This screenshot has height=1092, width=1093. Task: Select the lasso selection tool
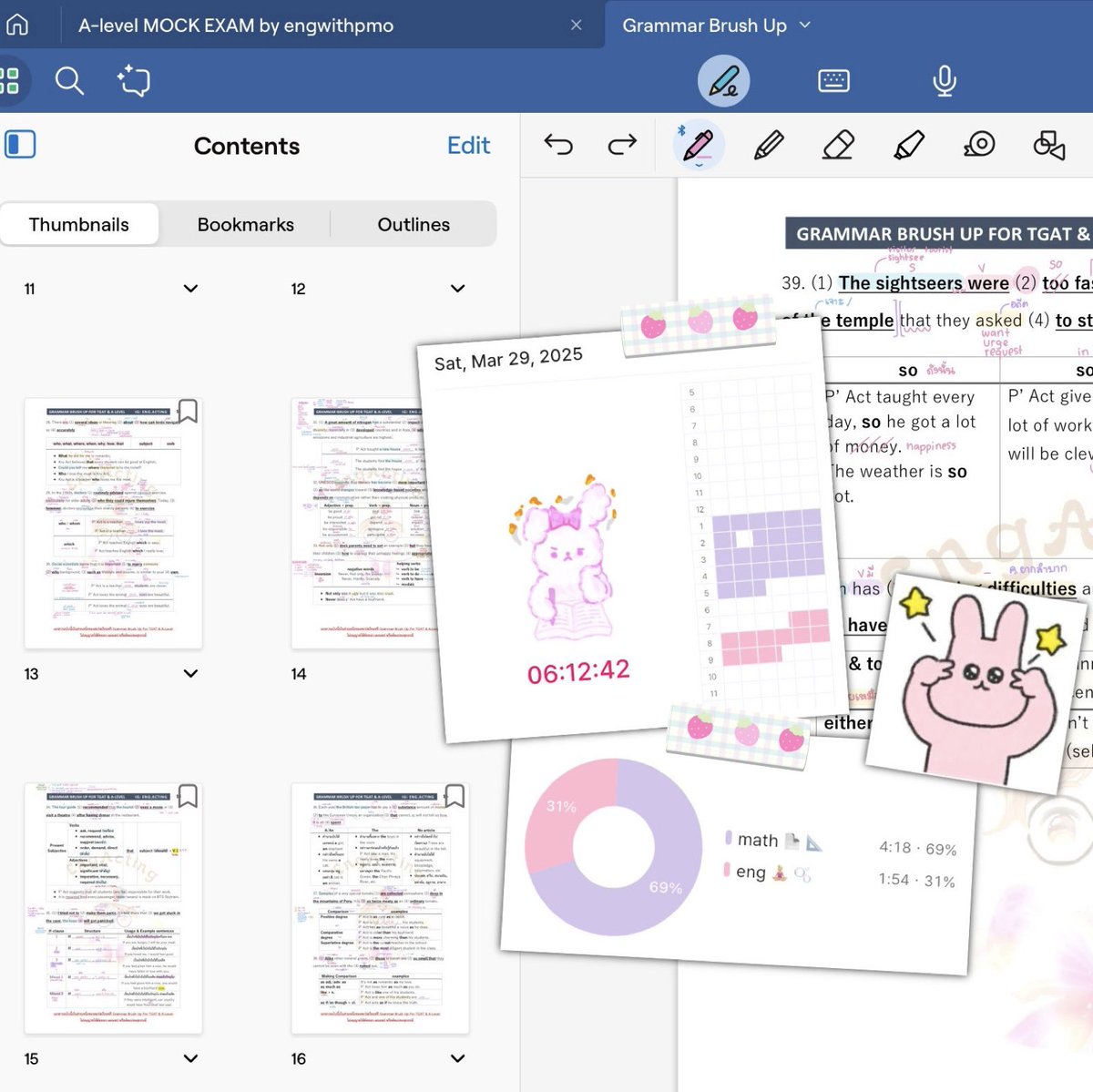pyautogui.click(x=979, y=145)
